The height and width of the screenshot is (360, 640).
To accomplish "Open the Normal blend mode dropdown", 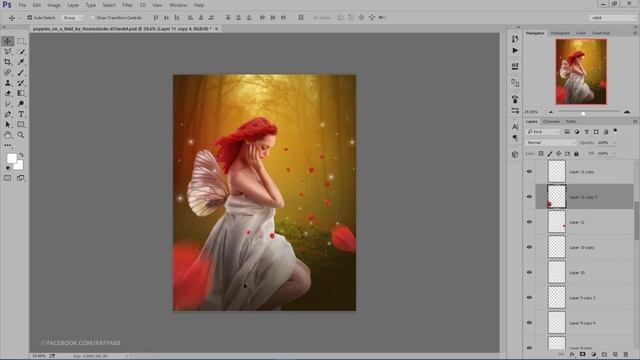I will tap(551, 143).
